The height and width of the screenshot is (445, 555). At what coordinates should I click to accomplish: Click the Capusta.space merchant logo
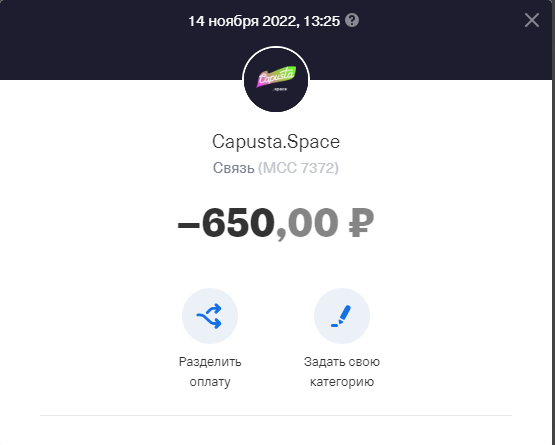276,79
